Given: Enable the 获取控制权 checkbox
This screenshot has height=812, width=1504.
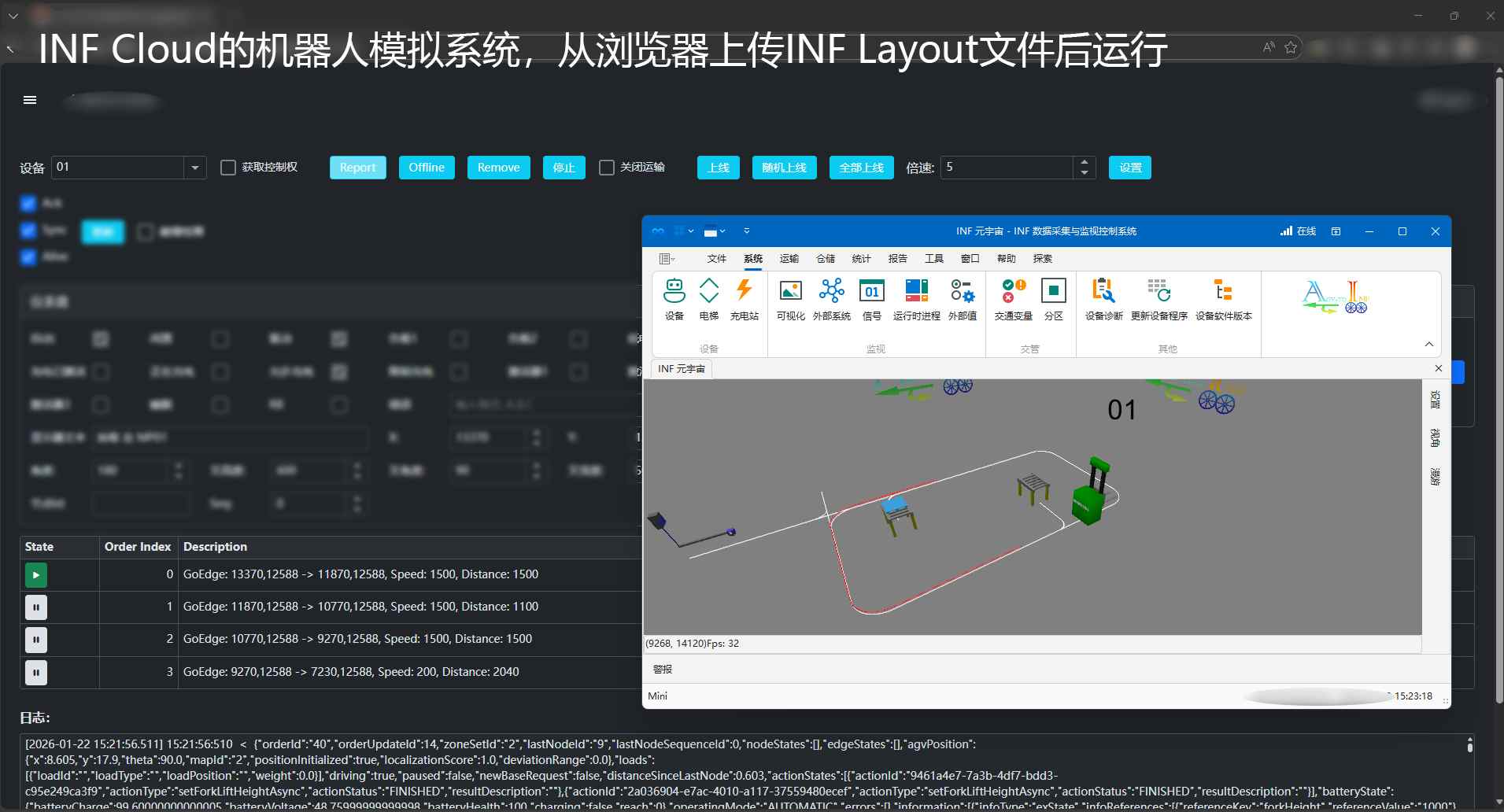Looking at the screenshot, I should 228,168.
